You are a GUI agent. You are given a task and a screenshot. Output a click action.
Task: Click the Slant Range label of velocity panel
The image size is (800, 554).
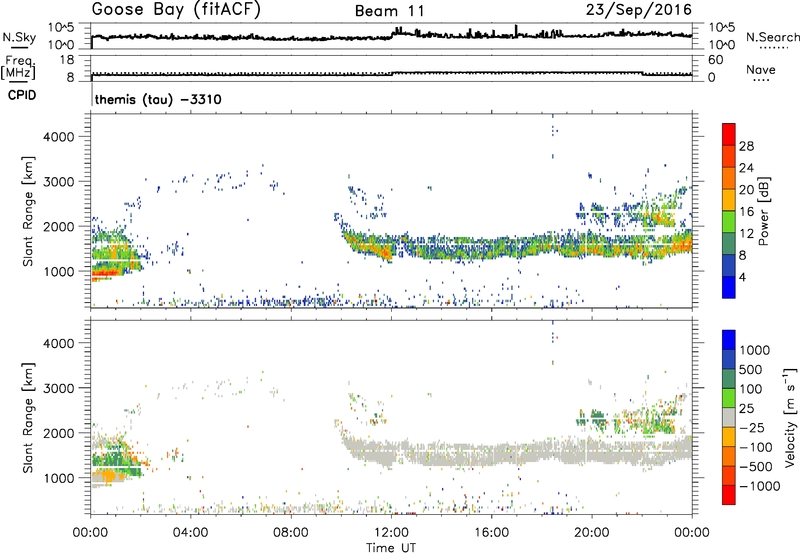(28, 418)
